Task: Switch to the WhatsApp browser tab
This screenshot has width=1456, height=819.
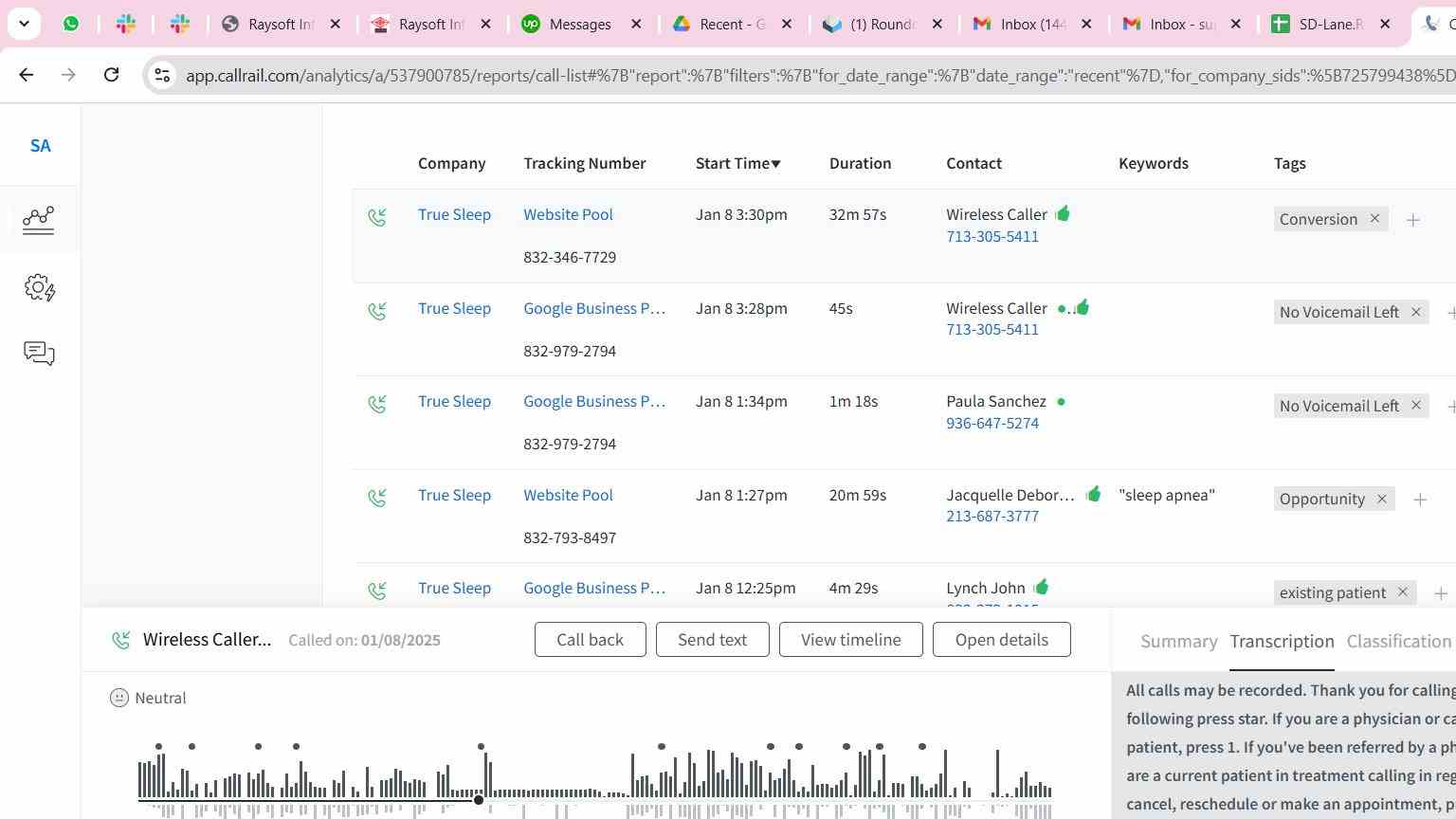Action: pyautogui.click(x=71, y=24)
